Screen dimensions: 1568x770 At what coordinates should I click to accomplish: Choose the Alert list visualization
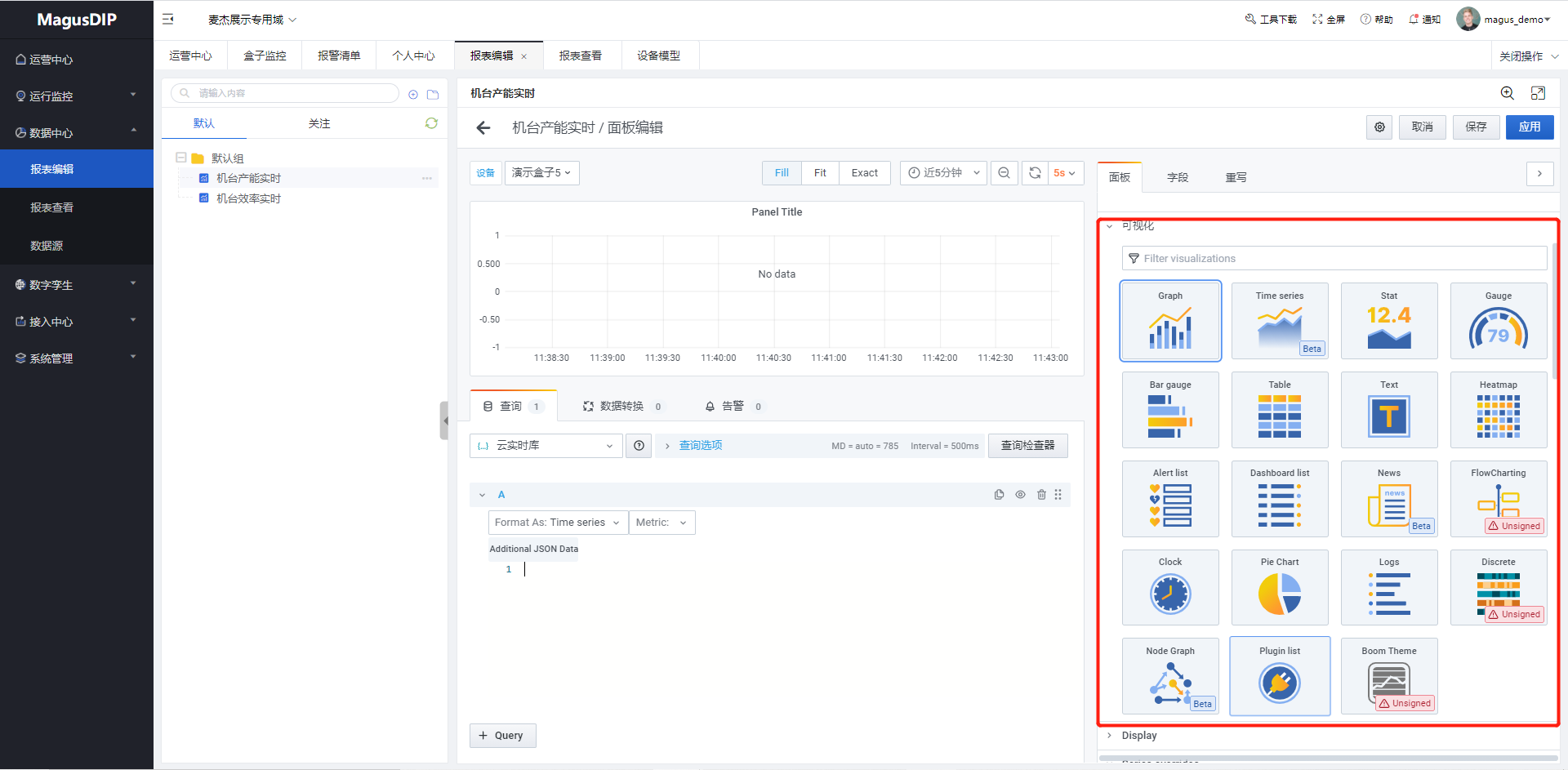[x=1170, y=499]
